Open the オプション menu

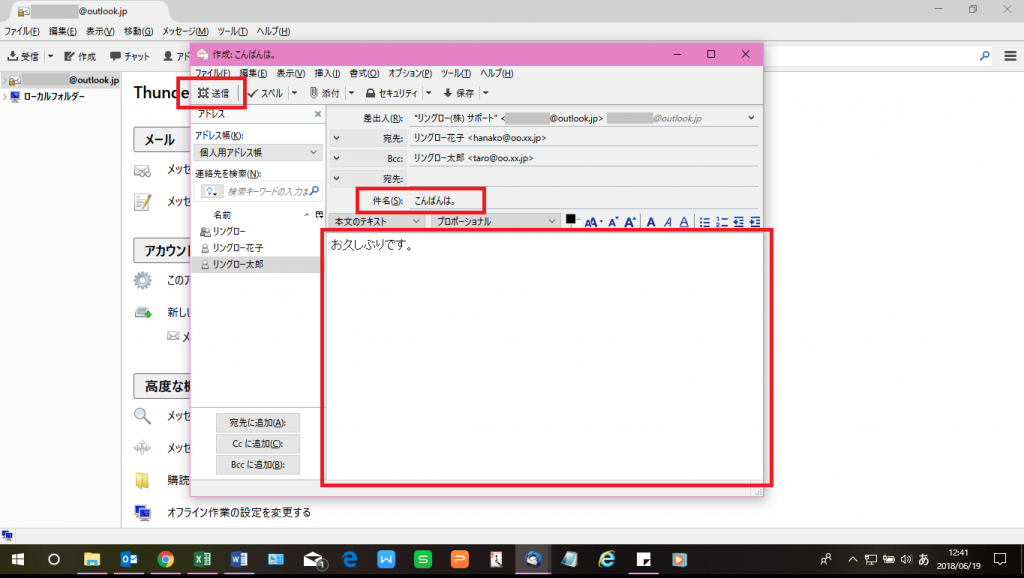(x=408, y=74)
